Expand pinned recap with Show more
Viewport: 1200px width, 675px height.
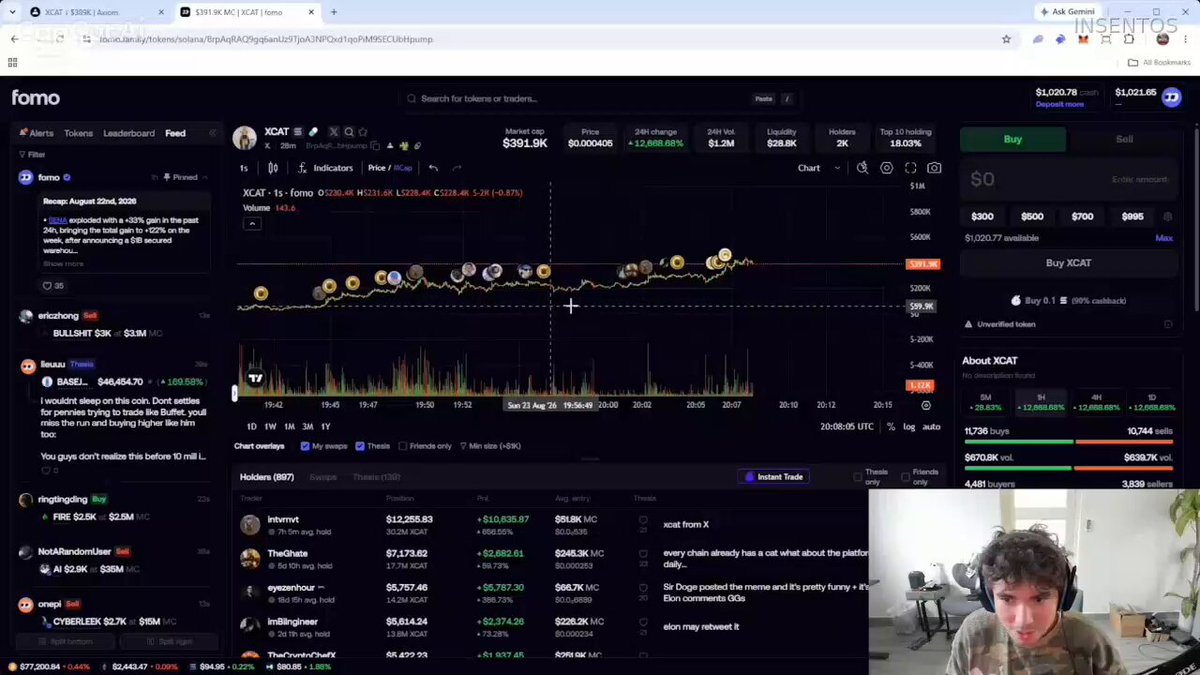[x=63, y=264]
